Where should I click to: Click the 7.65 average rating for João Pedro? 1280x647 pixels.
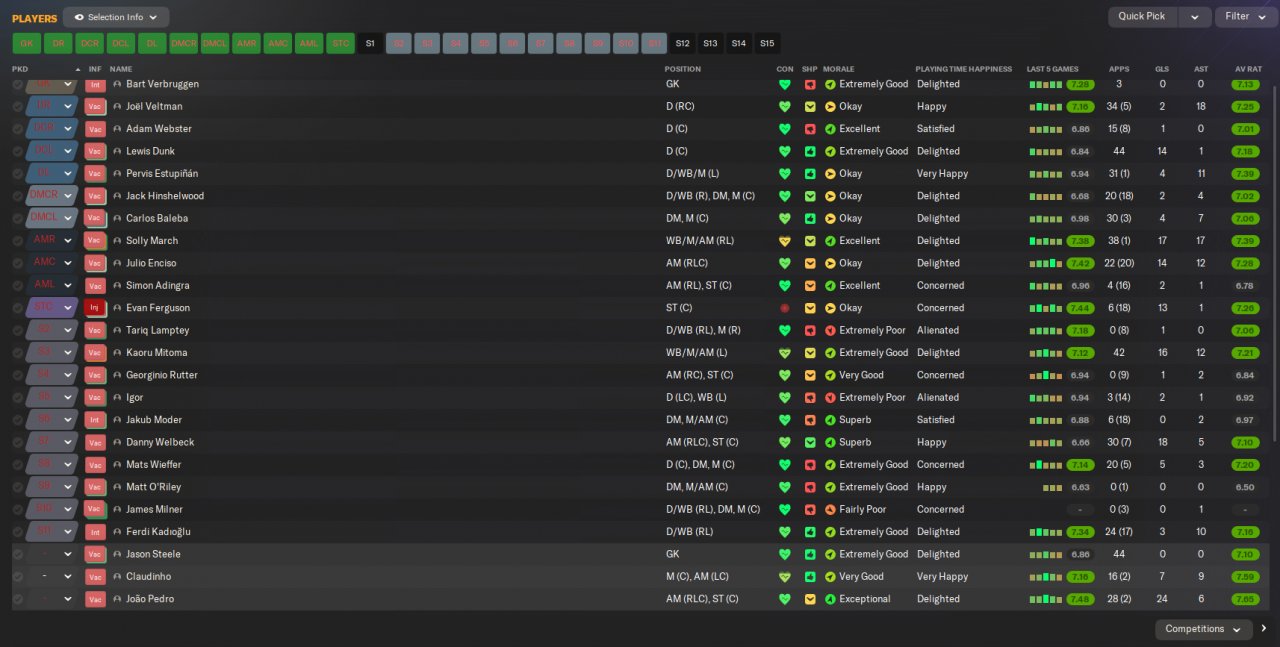tap(1245, 599)
